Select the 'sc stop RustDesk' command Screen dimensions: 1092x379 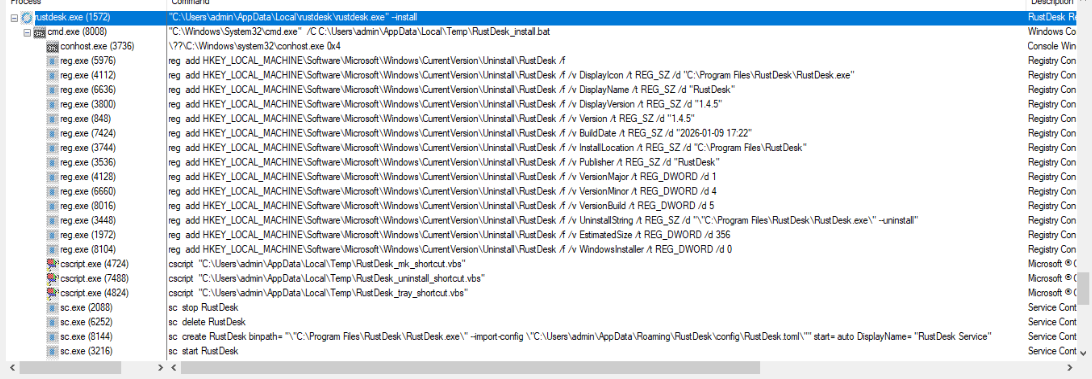point(203,307)
